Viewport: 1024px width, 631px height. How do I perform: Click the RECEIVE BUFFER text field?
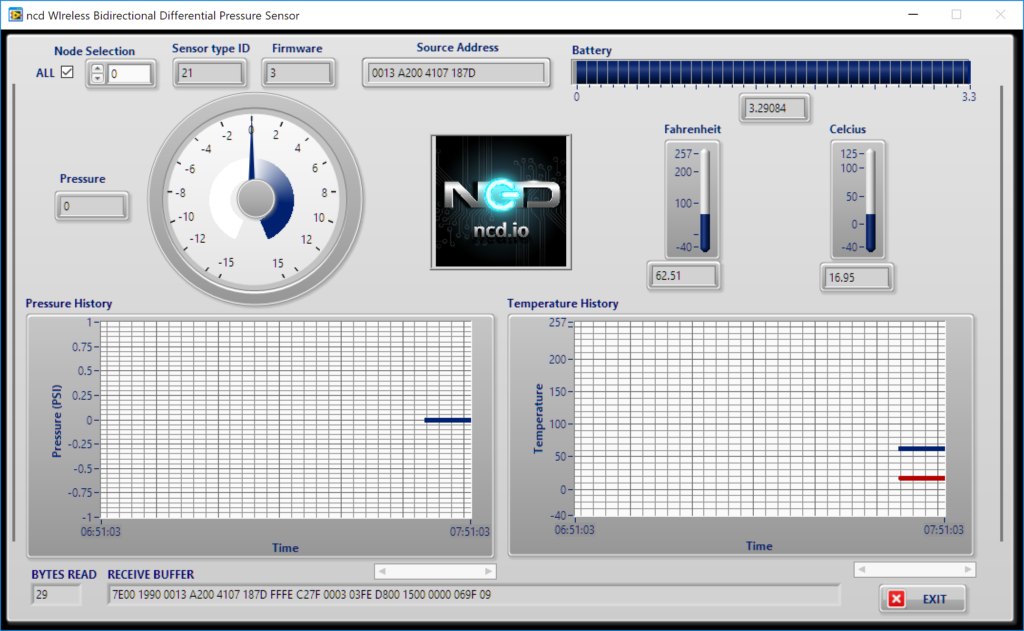tap(473, 594)
